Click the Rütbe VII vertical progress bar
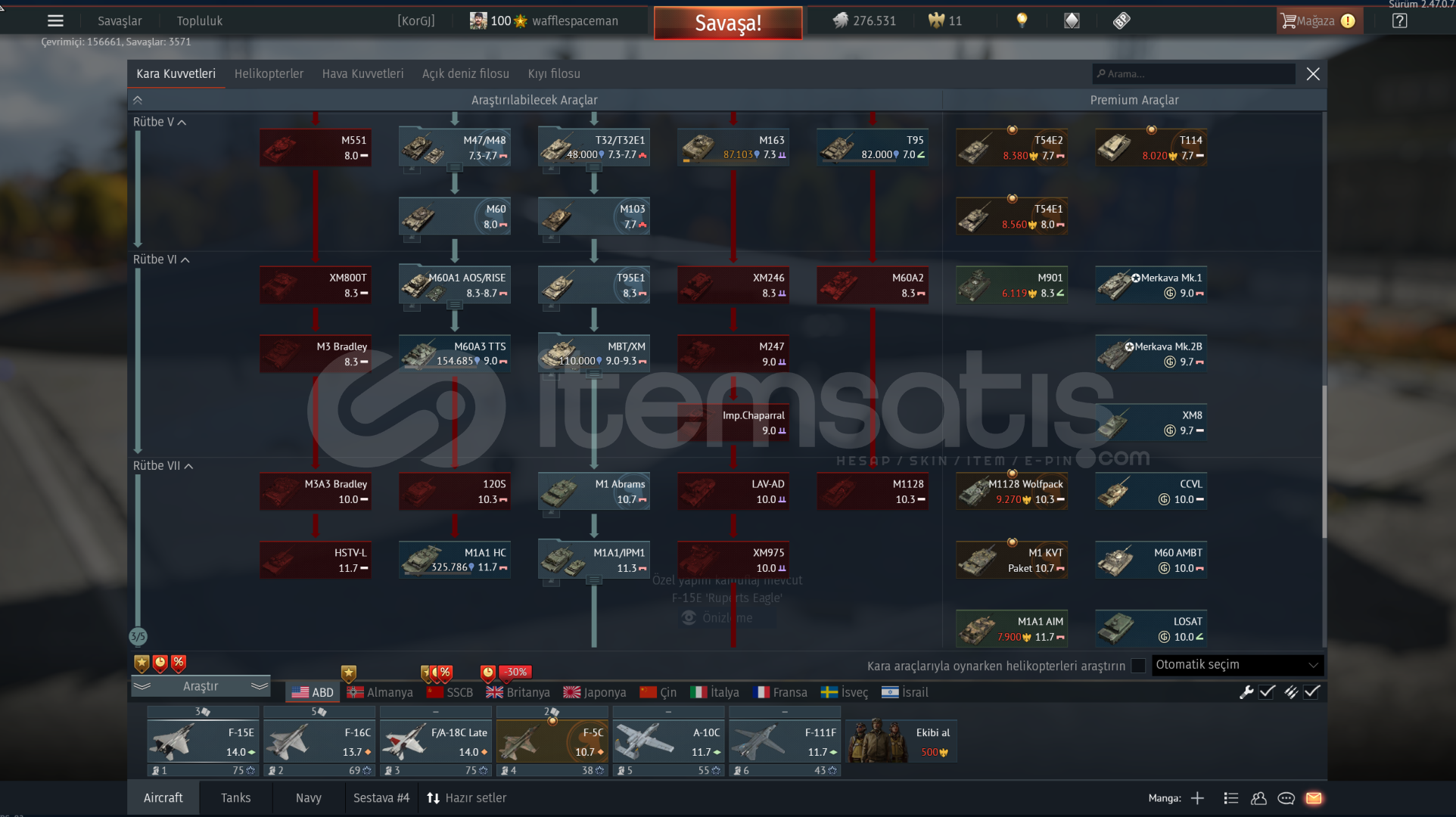 (138, 551)
